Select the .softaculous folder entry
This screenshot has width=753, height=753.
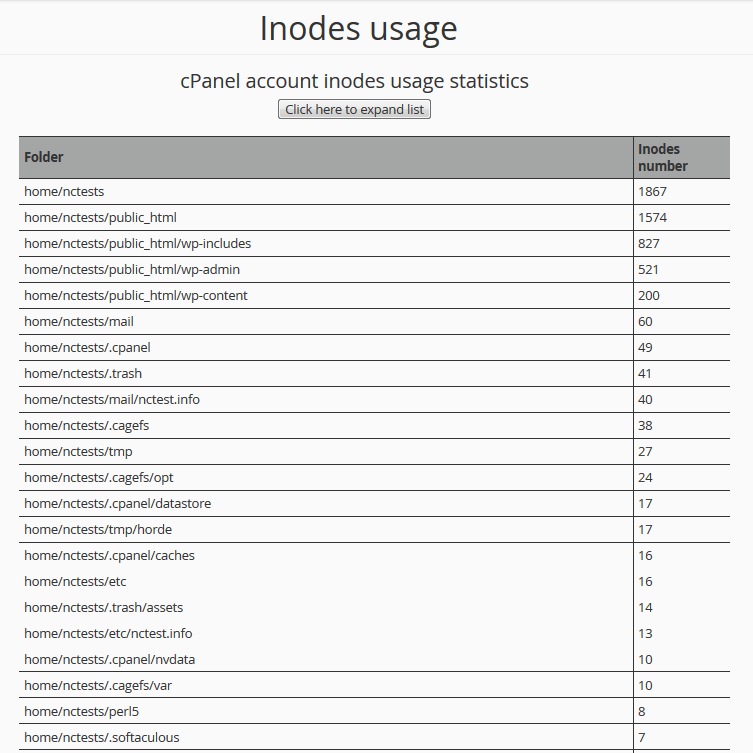click(375, 737)
